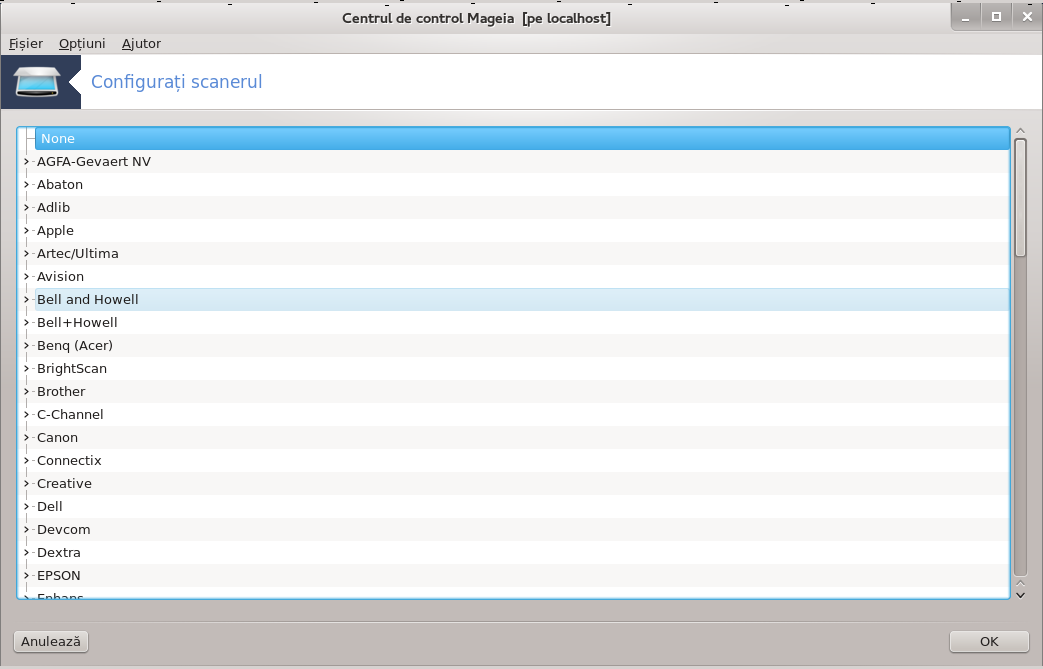Select the EPSON row
This screenshot has width=1043, height=669.
(x=522, y=576)
